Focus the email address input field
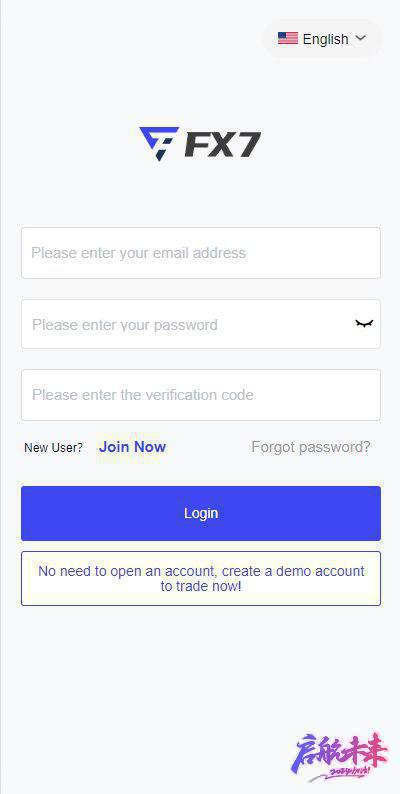Image resolution: width=400 pixels, height=794 pixels. [x=201, y=253]
